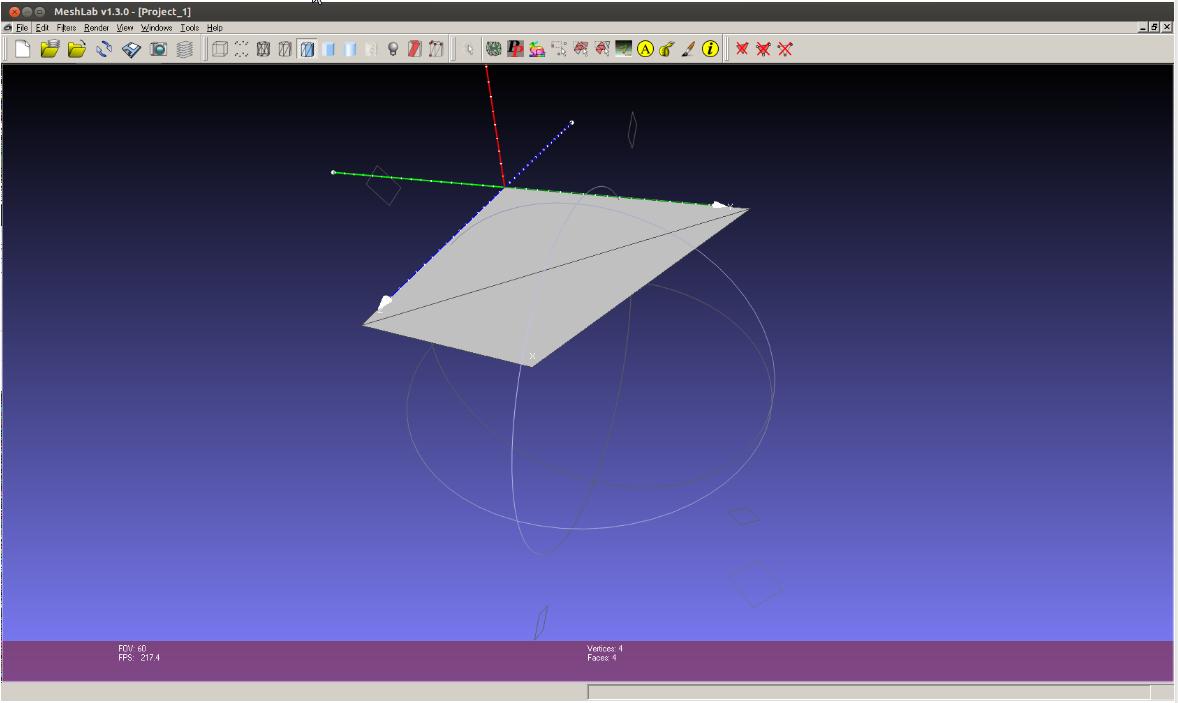This screenshot has width=1178, height=703.
Task: Create a new empty project
Action: point(22,49)
